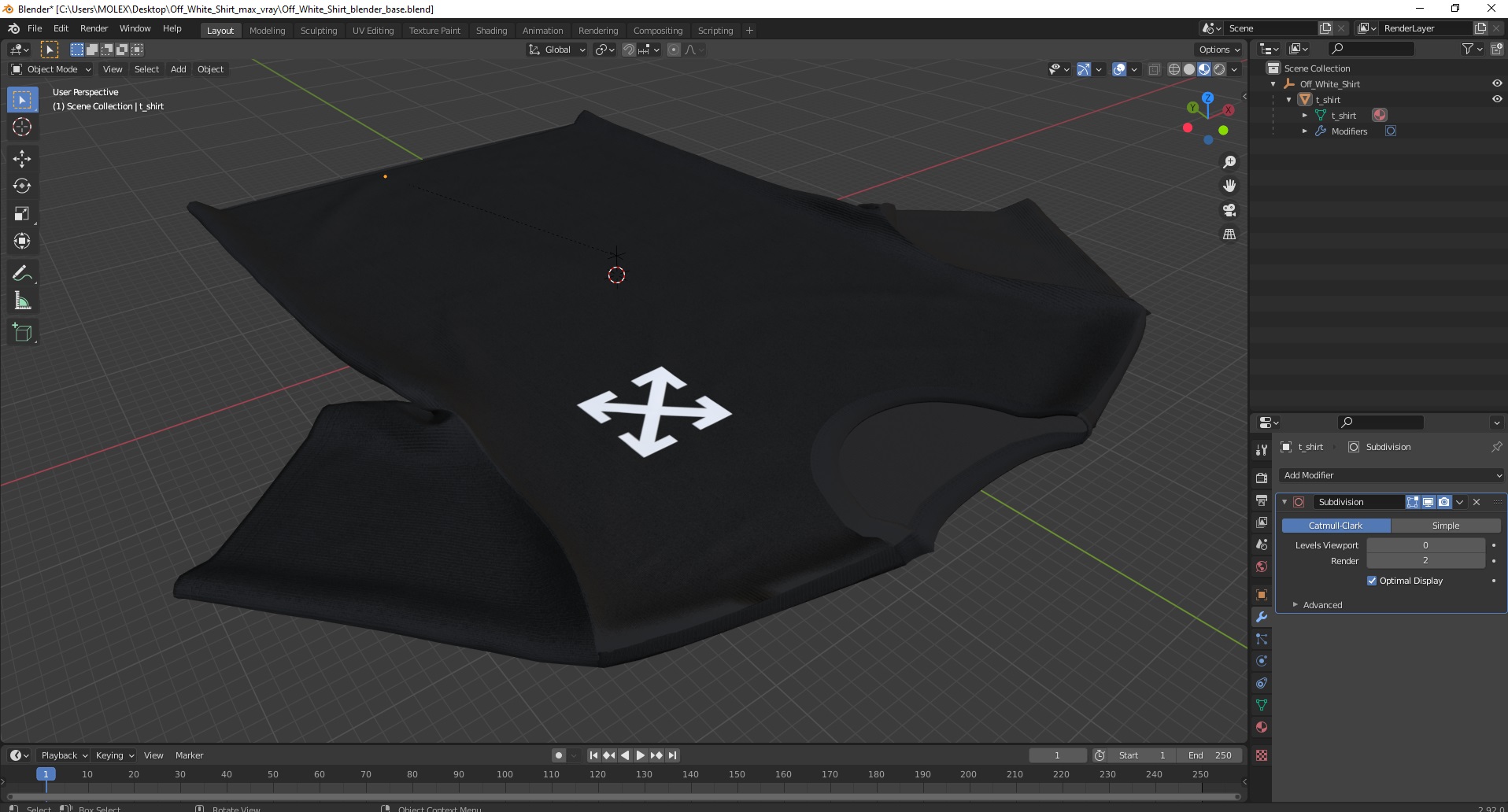
Task: Switch to the Shading workspace tab
Action: coord(491,31)
